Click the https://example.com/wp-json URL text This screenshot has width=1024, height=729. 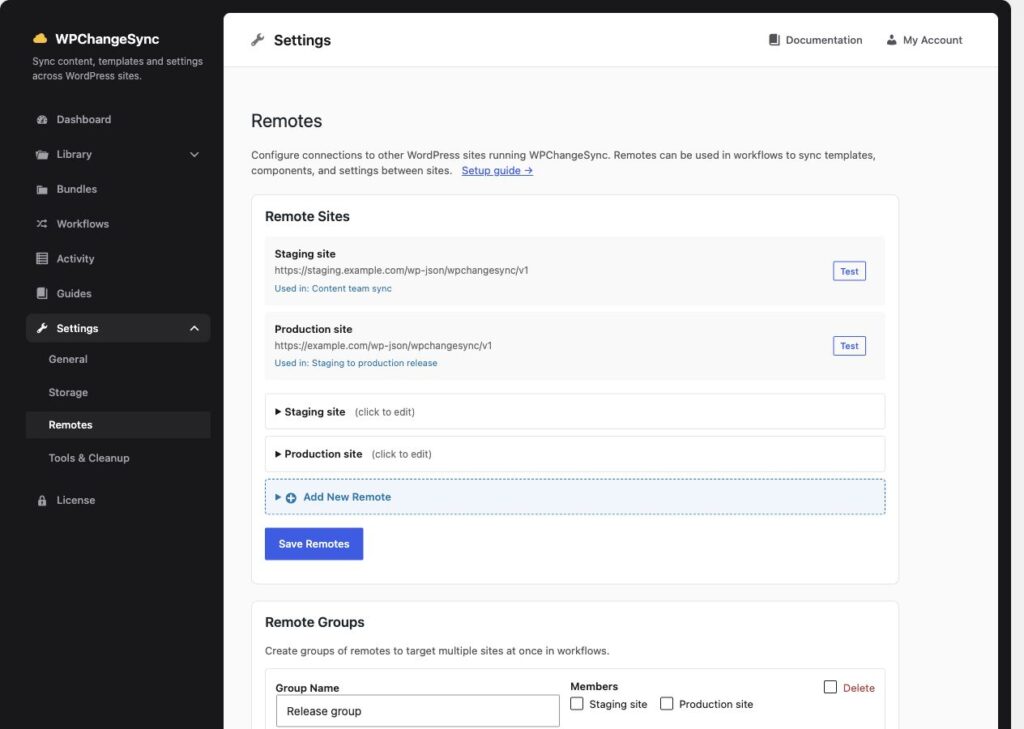tap(383, 346)
